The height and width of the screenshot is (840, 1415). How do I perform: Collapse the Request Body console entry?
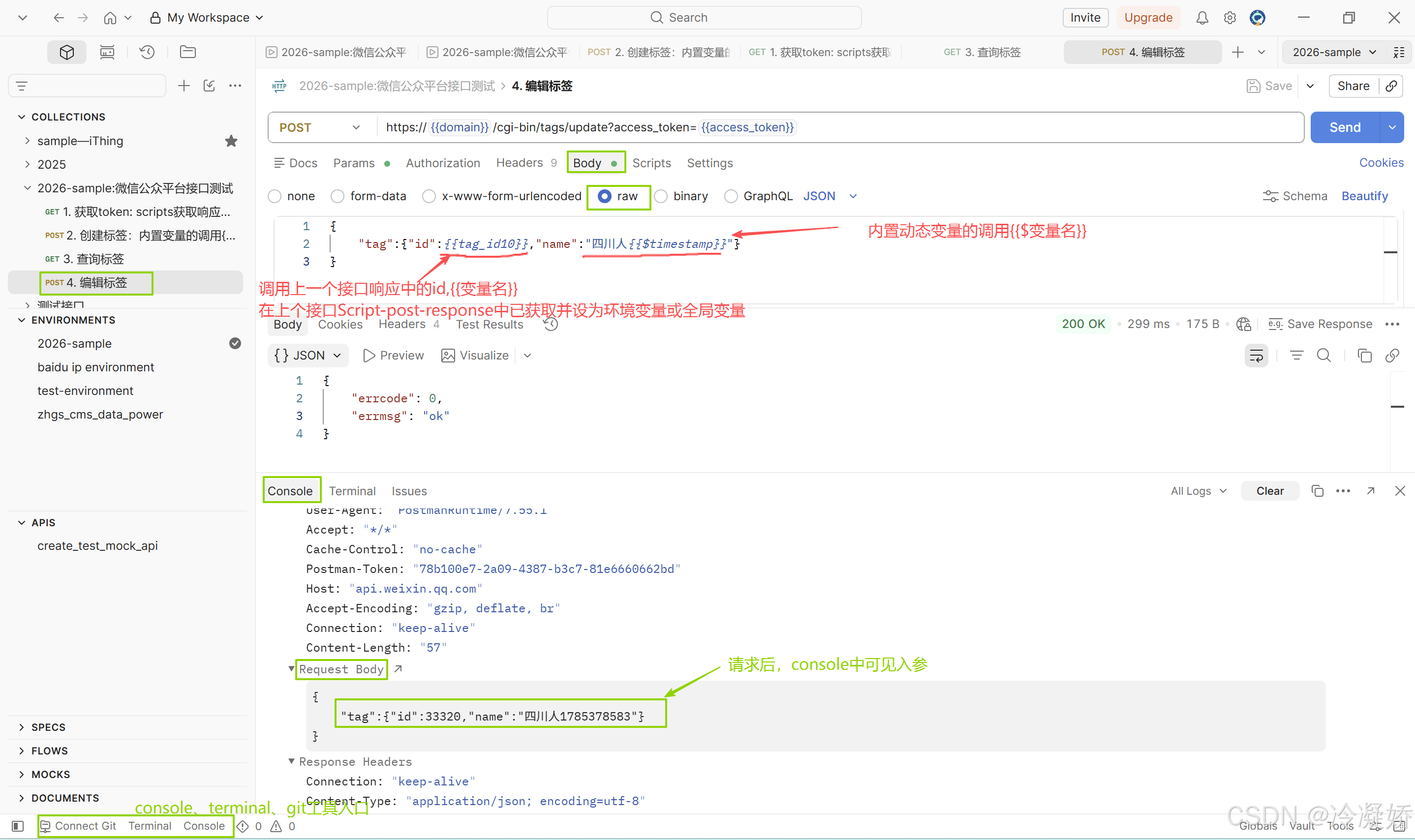(x=291, y=669)
